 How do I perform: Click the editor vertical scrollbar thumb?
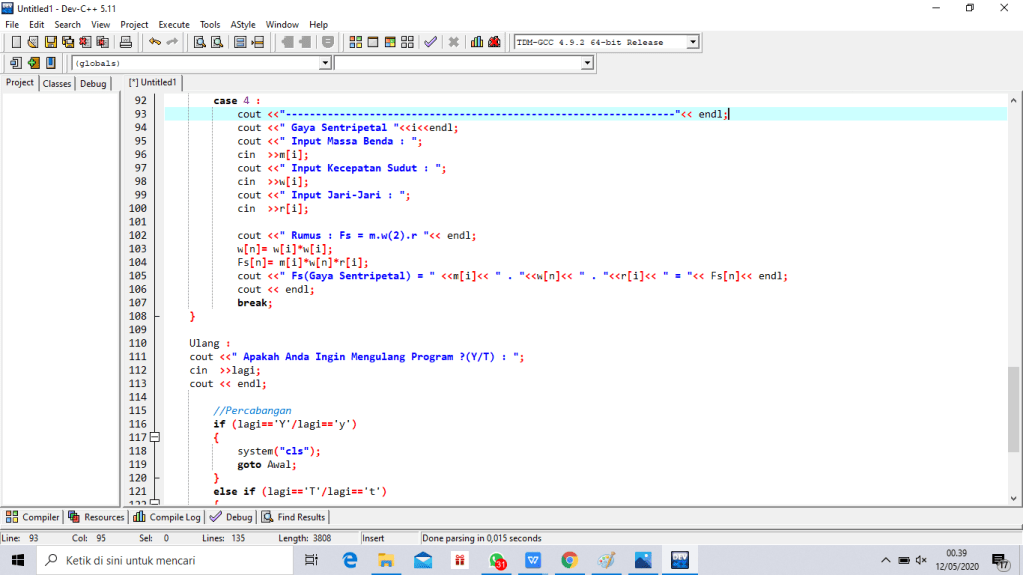point(1014,408)
